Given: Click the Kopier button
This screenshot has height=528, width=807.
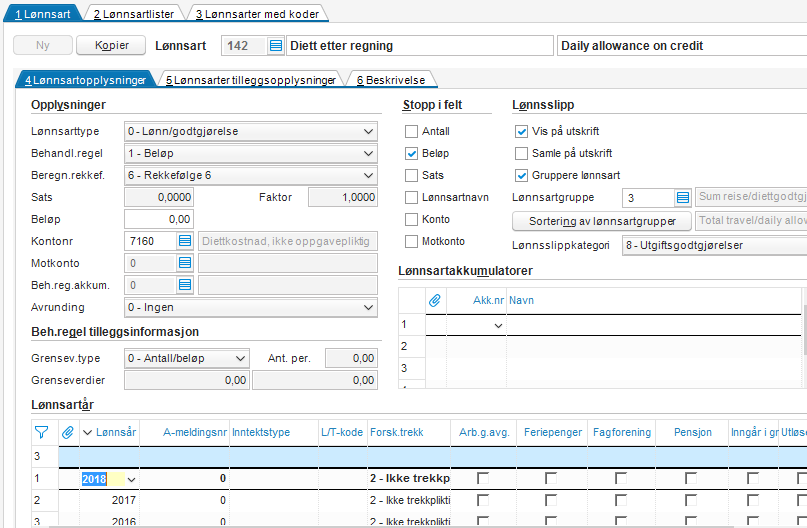Looking at the screenshot, I should tap(111, 45).
